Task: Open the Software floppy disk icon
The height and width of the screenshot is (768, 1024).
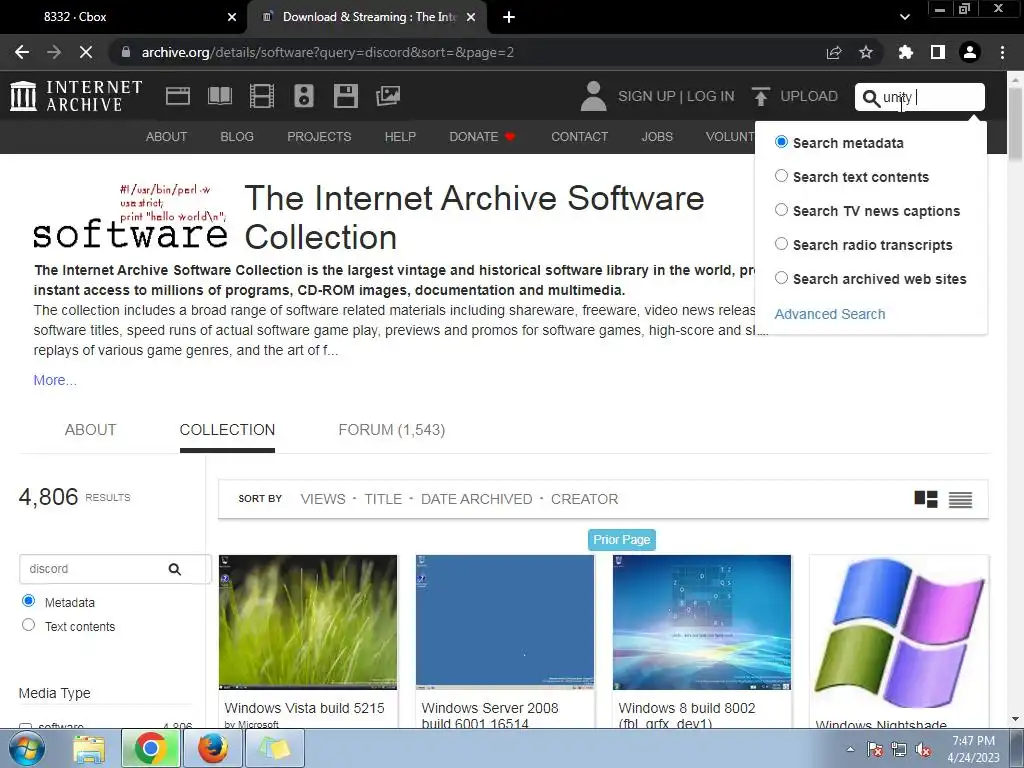Action: click(x=345, y=96)
